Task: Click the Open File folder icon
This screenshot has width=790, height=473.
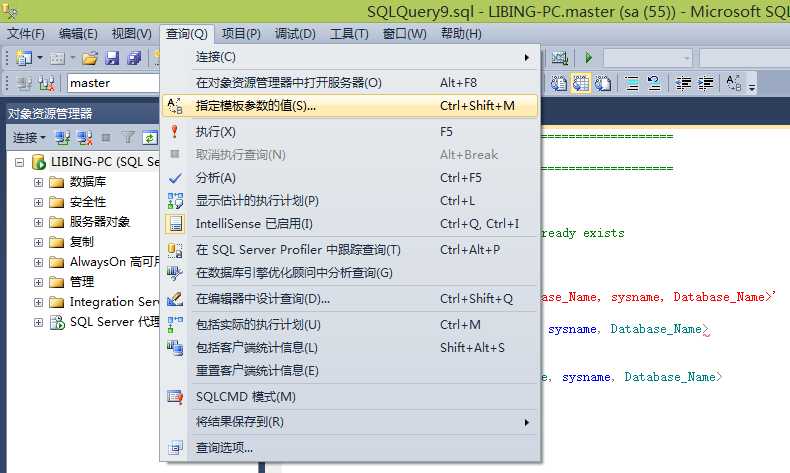Action: [90, 58]
